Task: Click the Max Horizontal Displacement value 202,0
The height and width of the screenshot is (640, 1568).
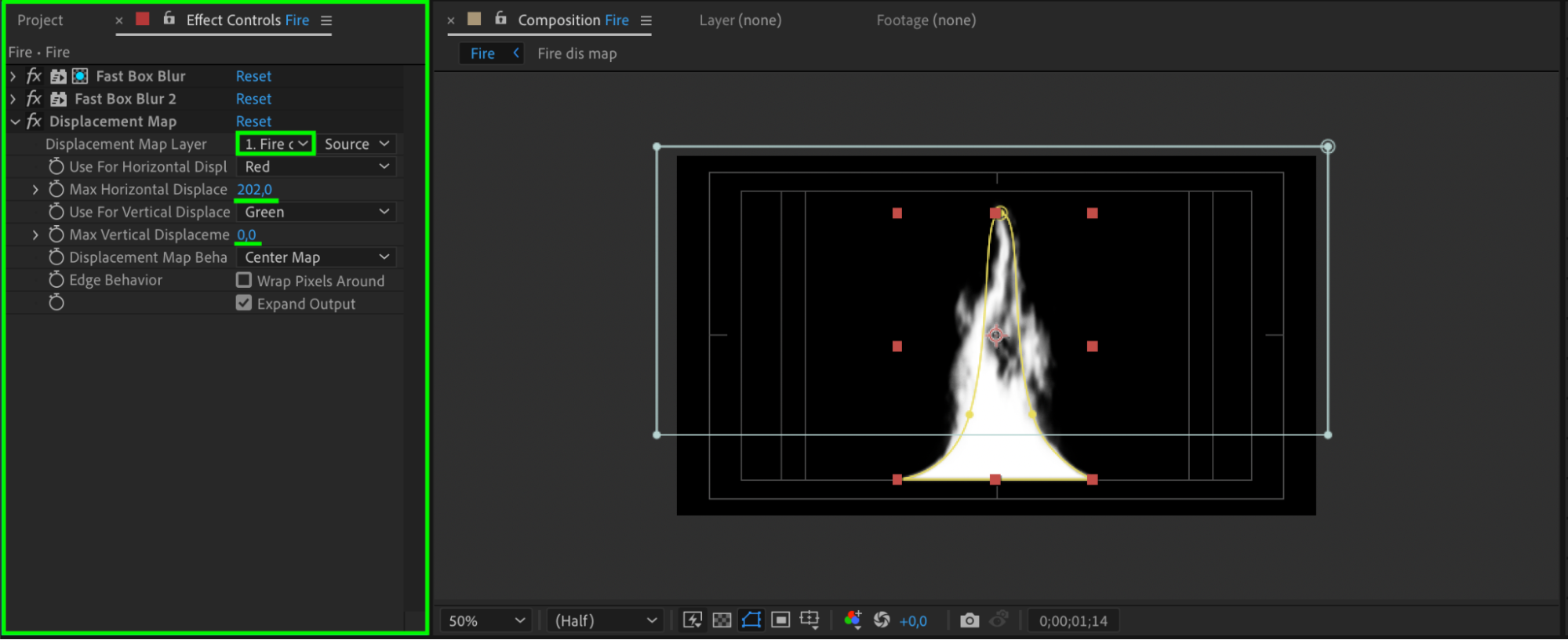Action: pyautogui.click(x=254, y=189)
